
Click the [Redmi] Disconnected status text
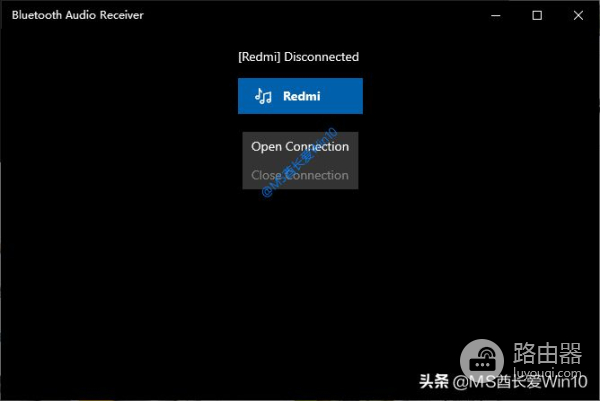(298, 57)
